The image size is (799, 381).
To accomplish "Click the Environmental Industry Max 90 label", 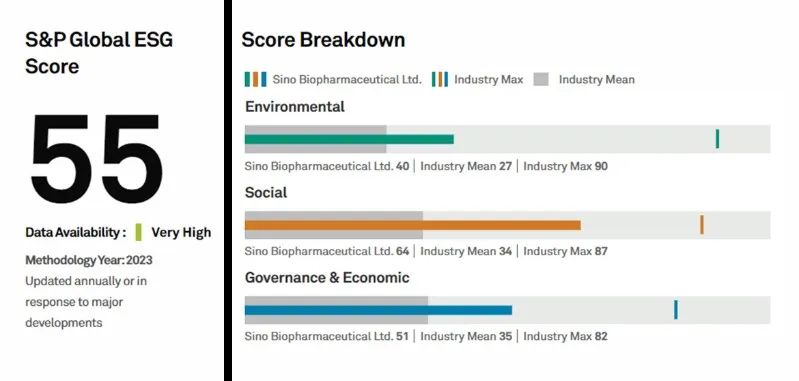I will click(565, 166).
